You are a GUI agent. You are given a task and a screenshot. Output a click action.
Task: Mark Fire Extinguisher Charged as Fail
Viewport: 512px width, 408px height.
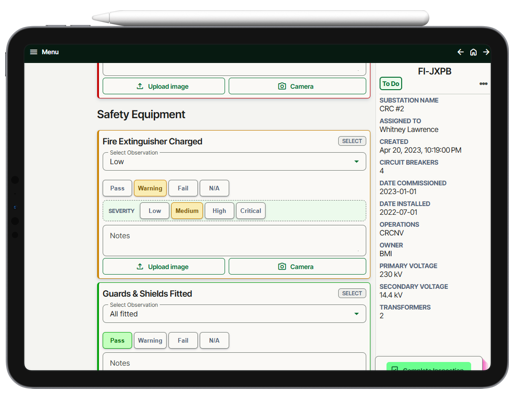183,188
